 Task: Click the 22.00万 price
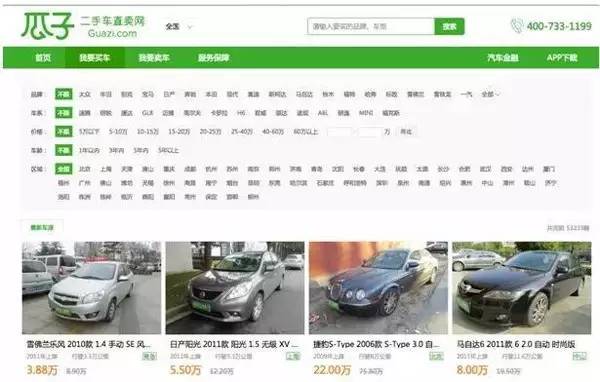coord(332,370)
